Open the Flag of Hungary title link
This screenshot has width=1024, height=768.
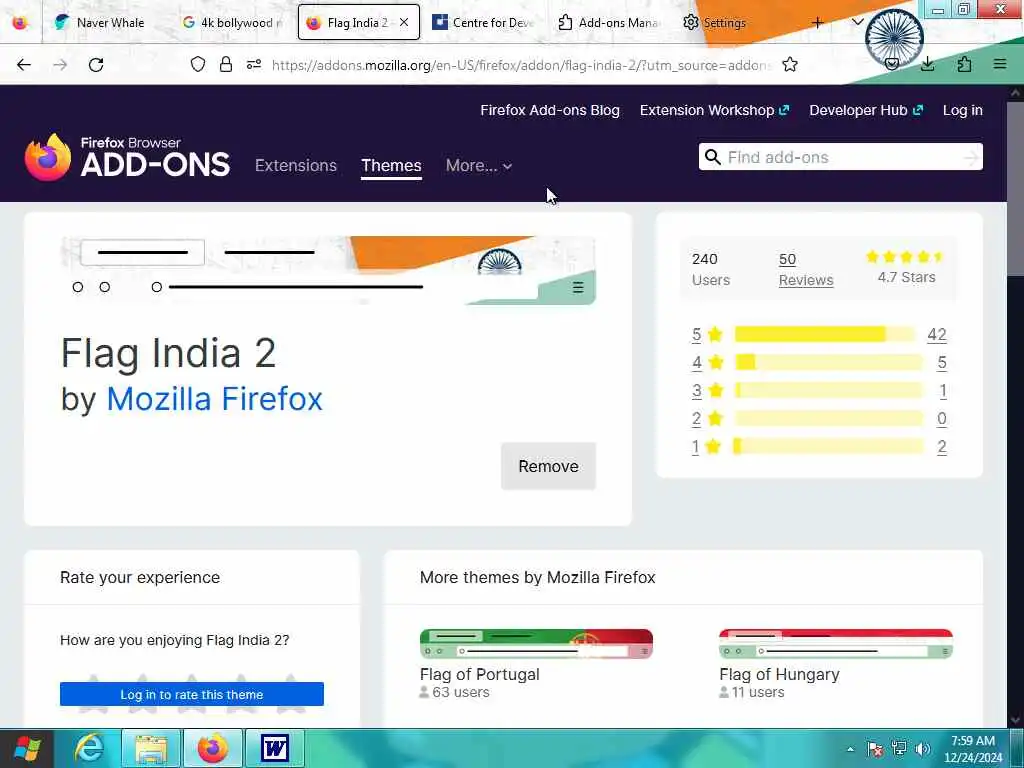(x=779, y=674)
